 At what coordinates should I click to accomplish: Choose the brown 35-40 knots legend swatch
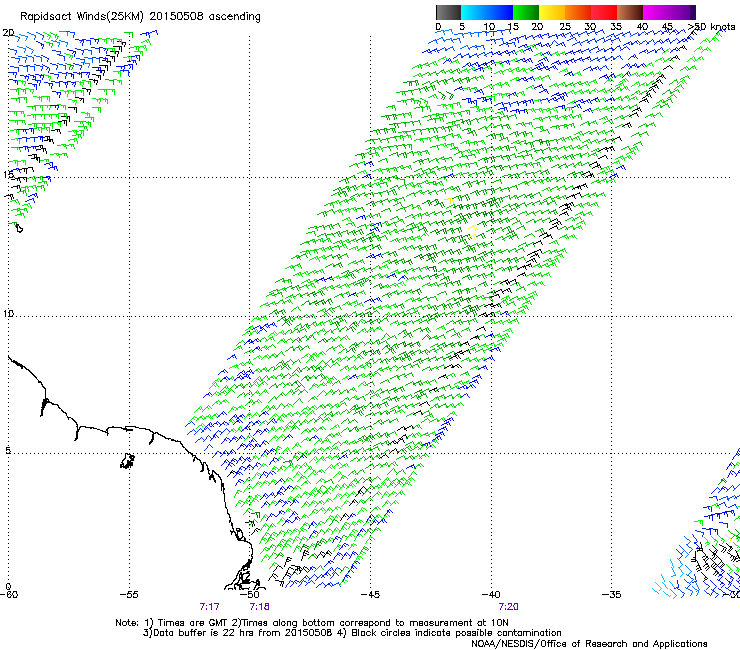[x=630, y=12]
